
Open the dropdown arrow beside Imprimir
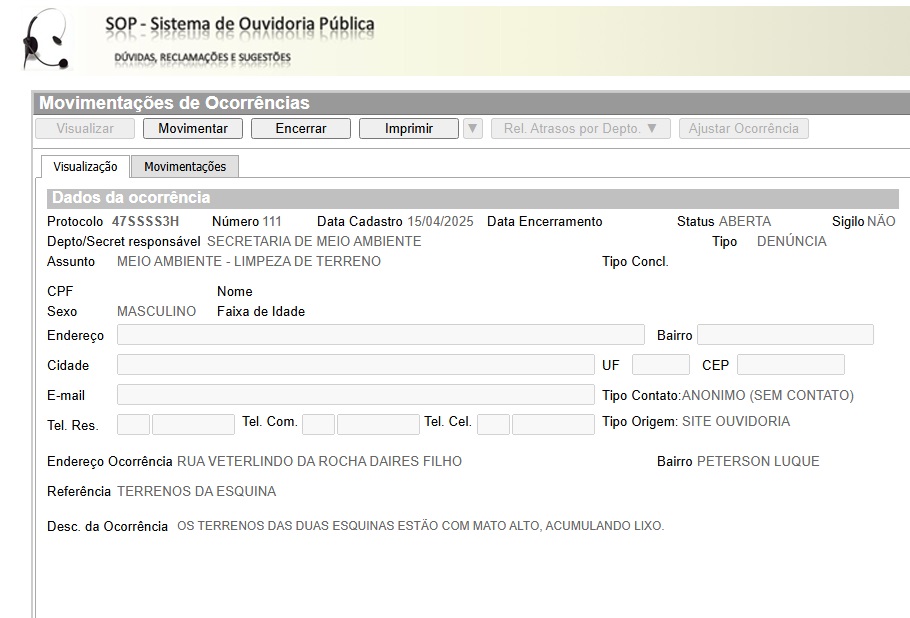pyautogui.click(x=473, y=129)
